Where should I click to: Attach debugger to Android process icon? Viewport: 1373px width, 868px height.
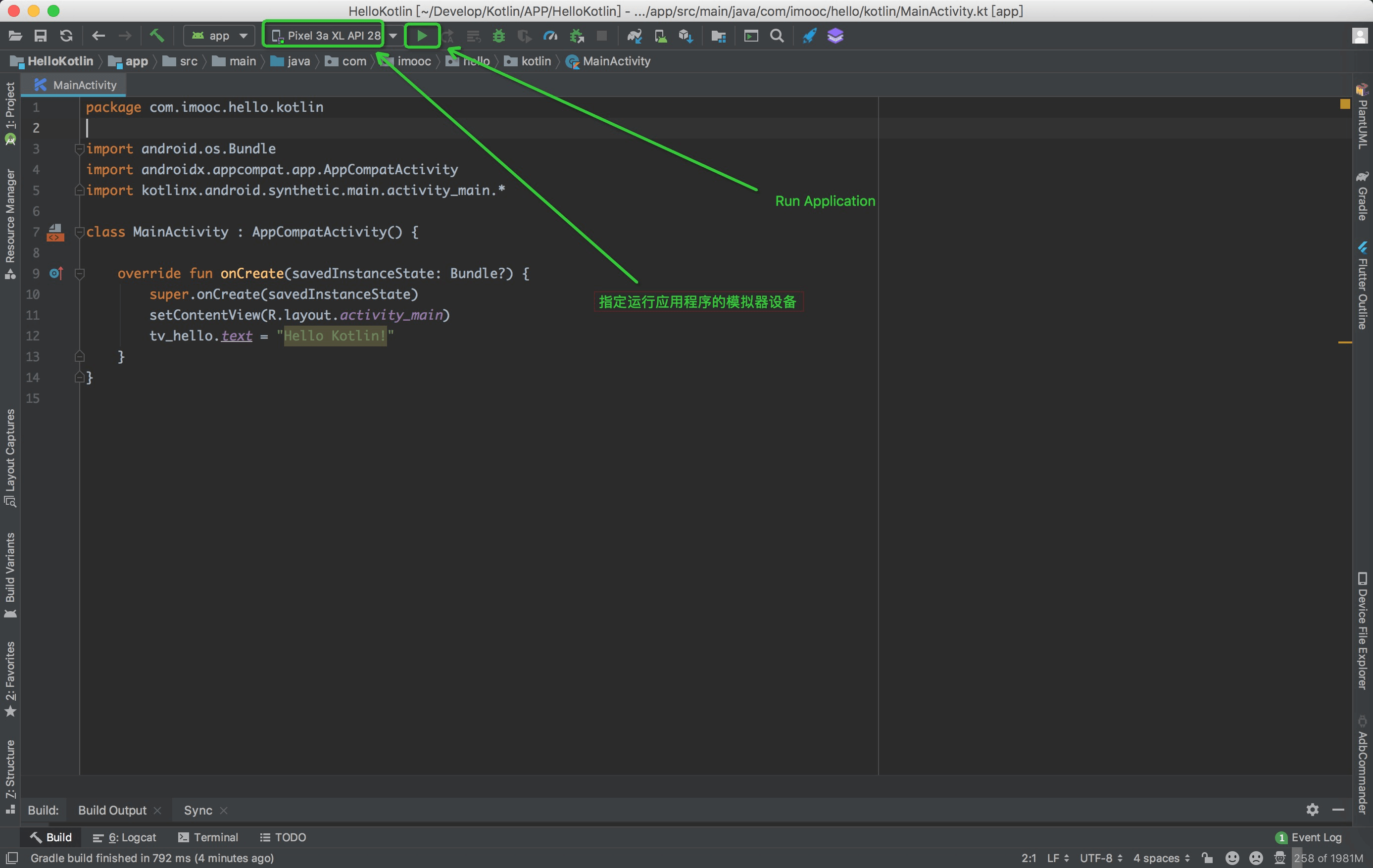(x=577, y=36)
